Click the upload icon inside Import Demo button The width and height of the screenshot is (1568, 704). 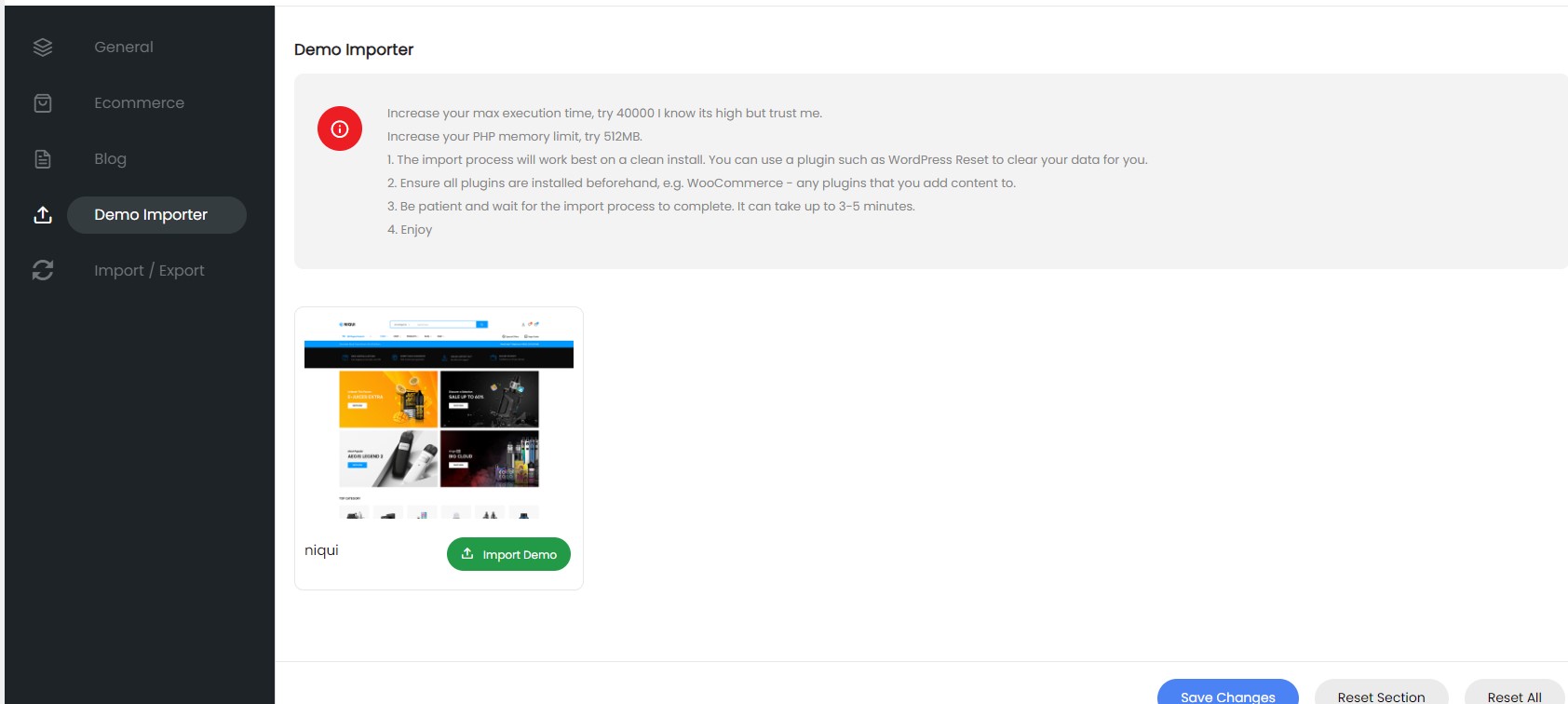[467, 554]
